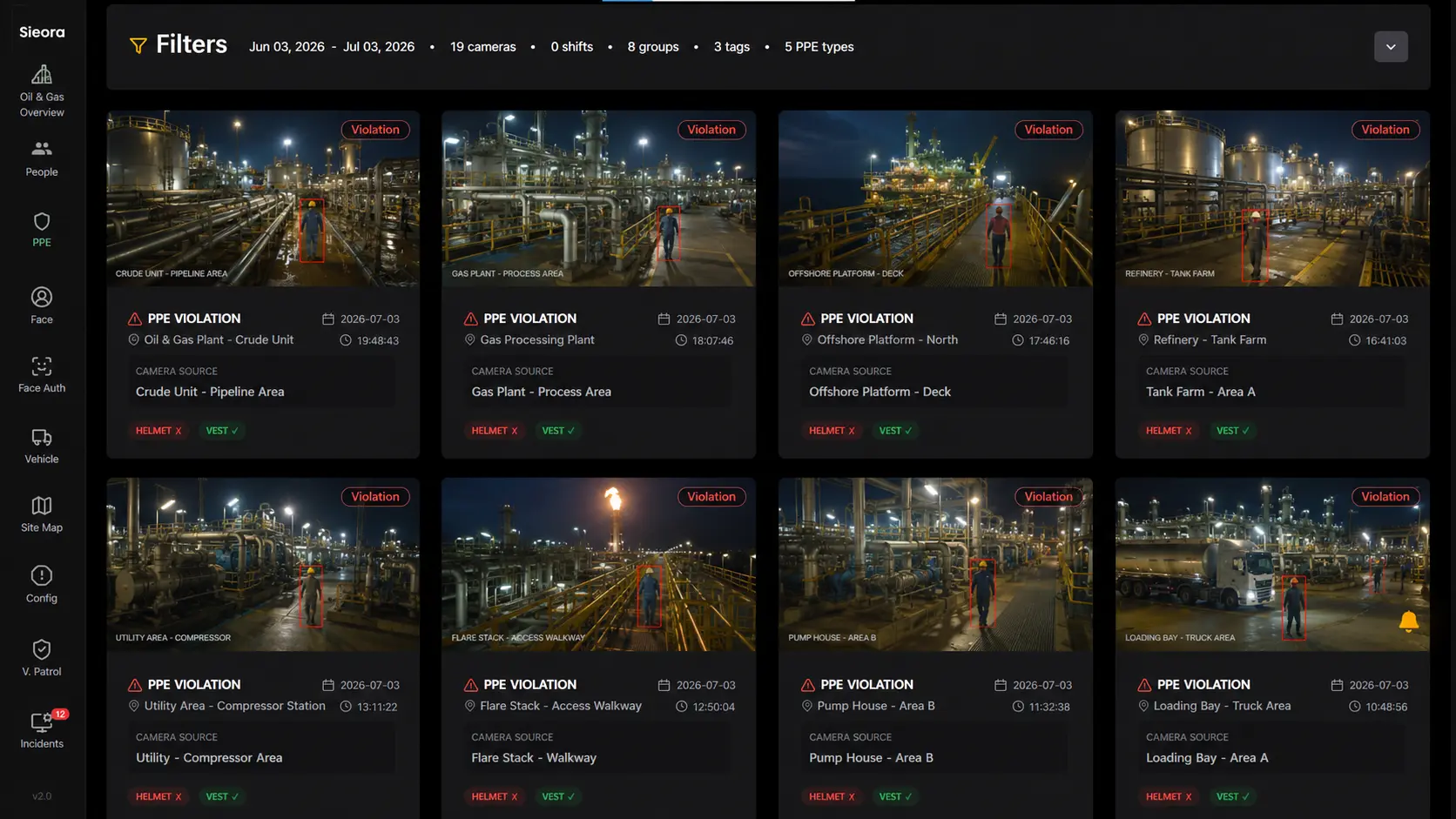Open the Gas Plant - Process Area snapshot
This screenshot has height=819, width=1456.
click(599, 198)
